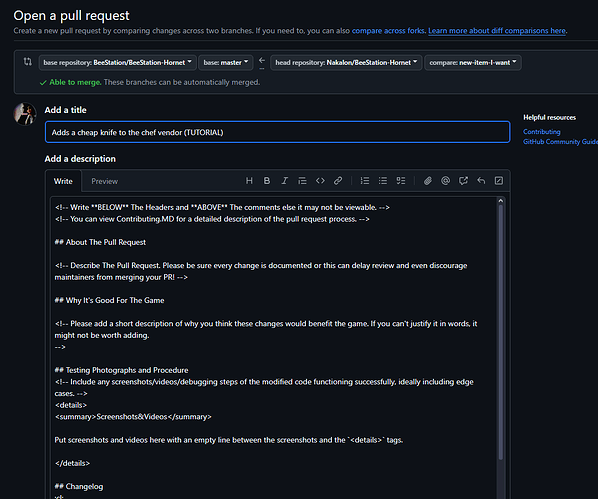
Task: Click the '## About The Pull Request' line
Action: 100,242
